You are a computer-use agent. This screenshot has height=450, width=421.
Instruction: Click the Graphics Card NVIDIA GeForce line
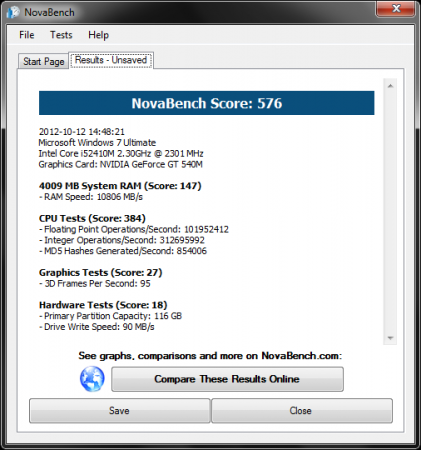pyautogui.click(x=121, y=164)
